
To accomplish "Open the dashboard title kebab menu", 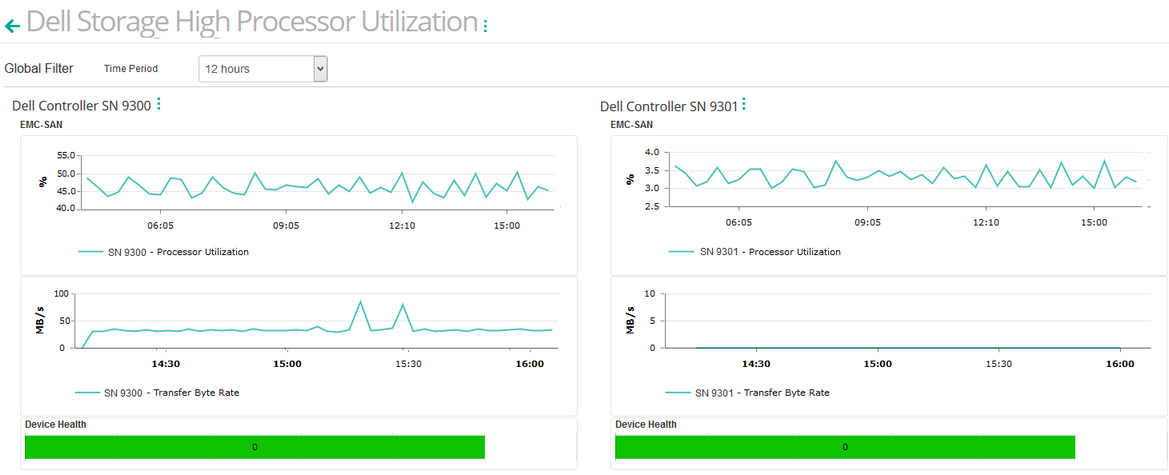I will click(x=485, y=25).
